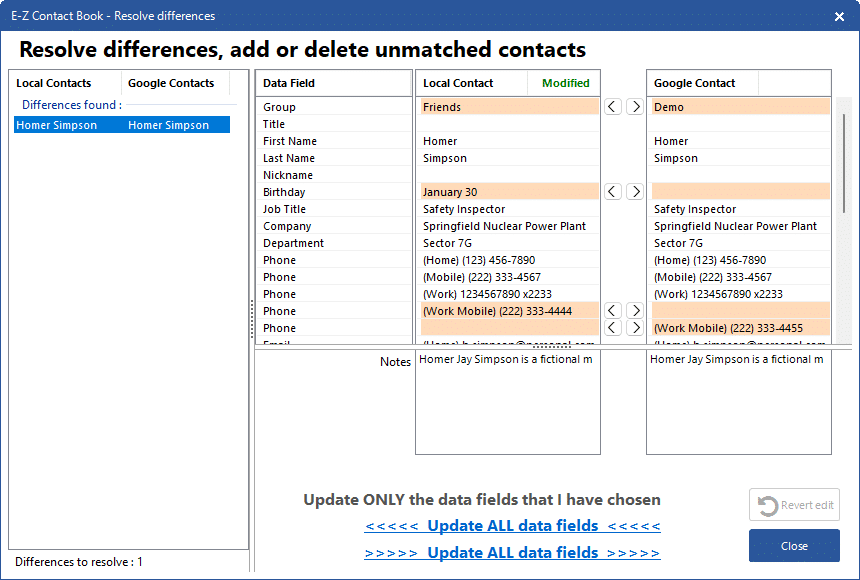The height and width of the screenshot is (580, 860).
Task: Click left arrow beside Work Mobile 333-4455
Action: (613, 328)
